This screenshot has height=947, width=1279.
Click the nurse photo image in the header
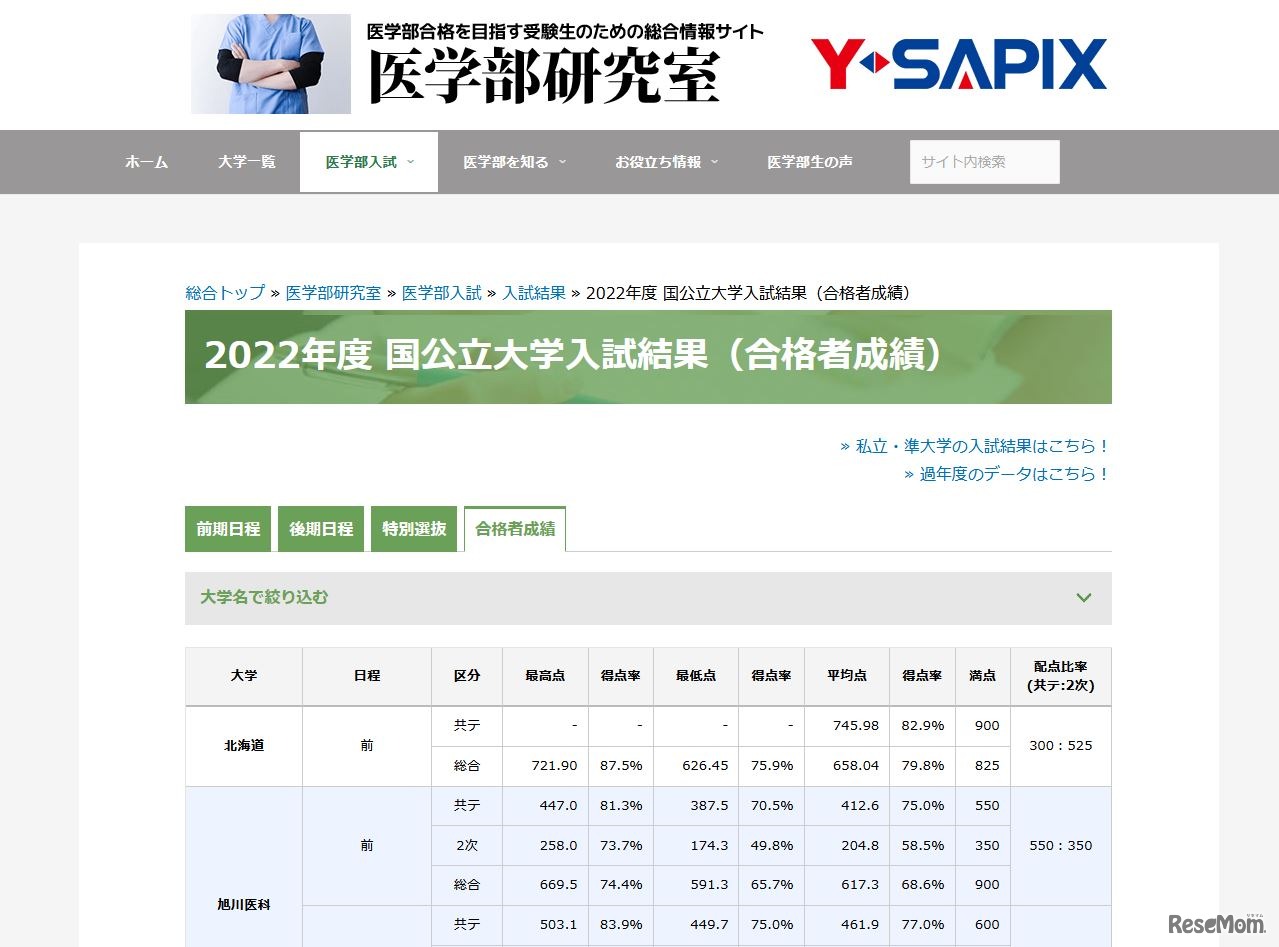point(270,63)
